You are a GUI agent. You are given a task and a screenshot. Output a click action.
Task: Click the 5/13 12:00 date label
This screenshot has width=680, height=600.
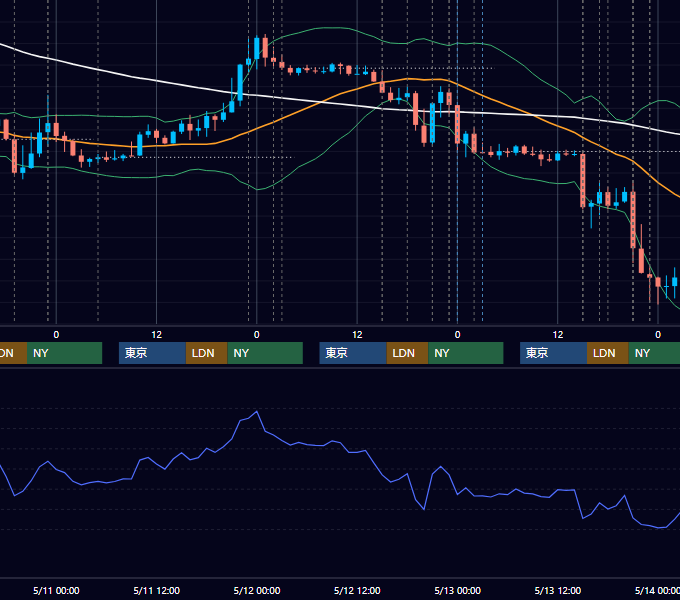[558, 590]
